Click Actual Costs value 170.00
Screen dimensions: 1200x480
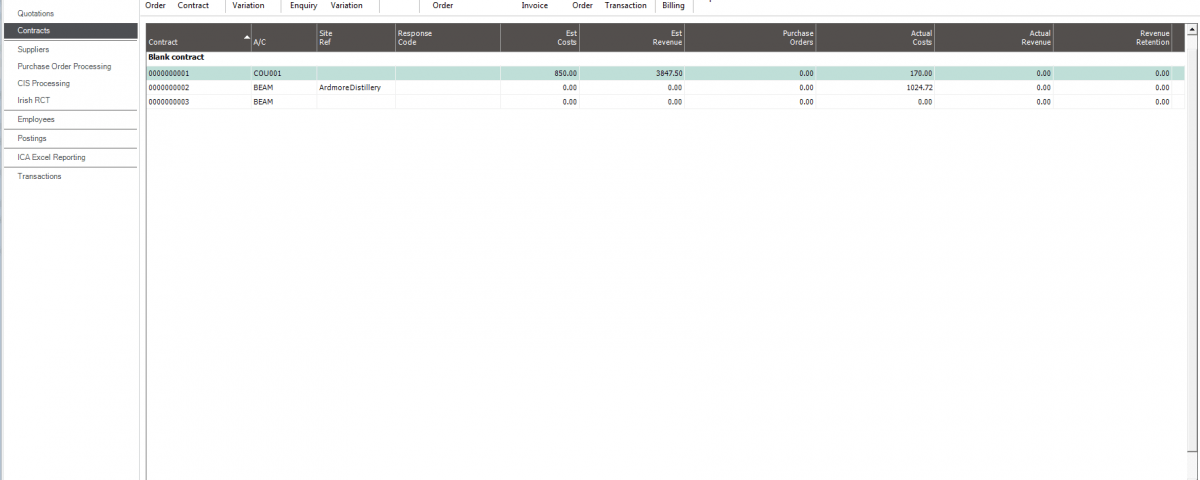[921, 73]
